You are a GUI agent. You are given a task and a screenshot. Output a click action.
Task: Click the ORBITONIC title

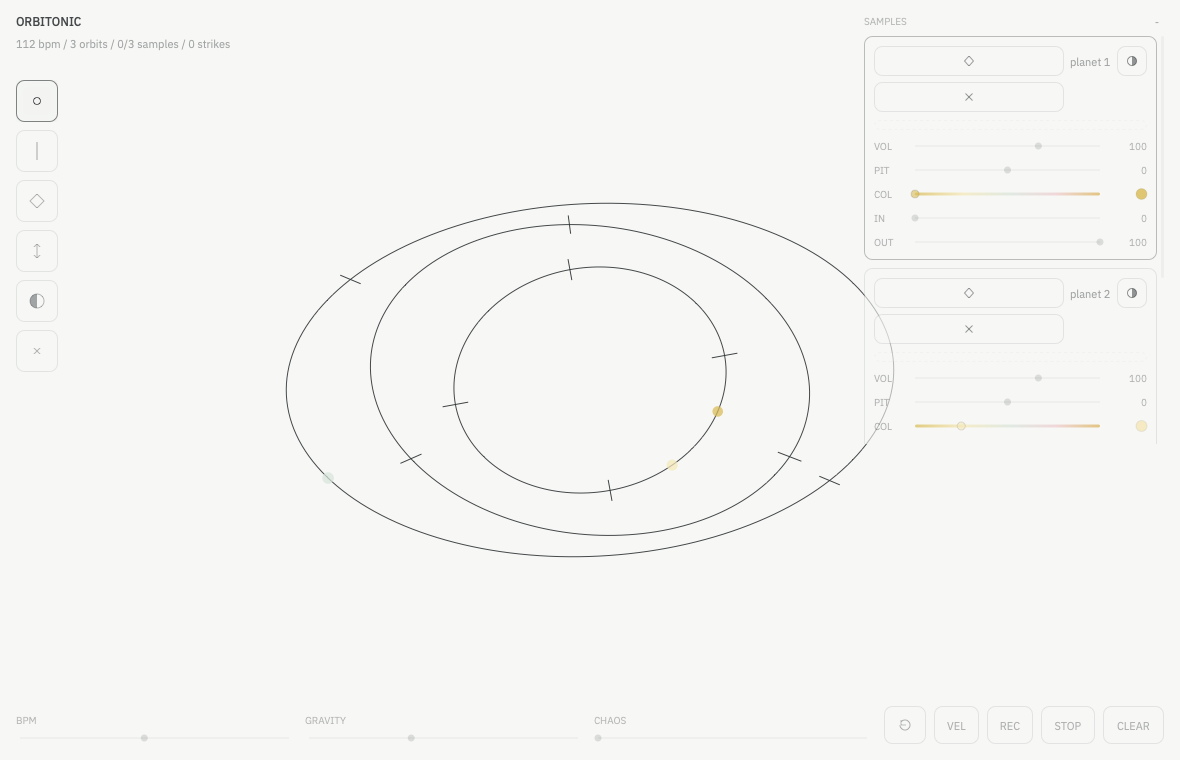click(49, 22)
